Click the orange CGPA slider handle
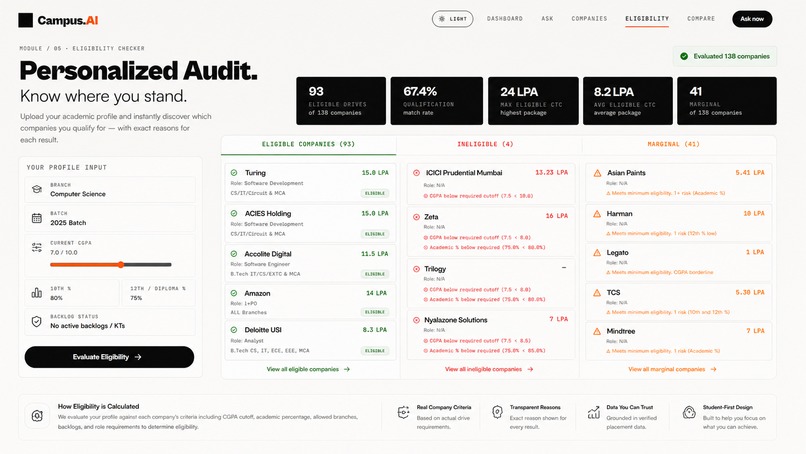Viewport: 806px width, 454px height. (121, 265)
